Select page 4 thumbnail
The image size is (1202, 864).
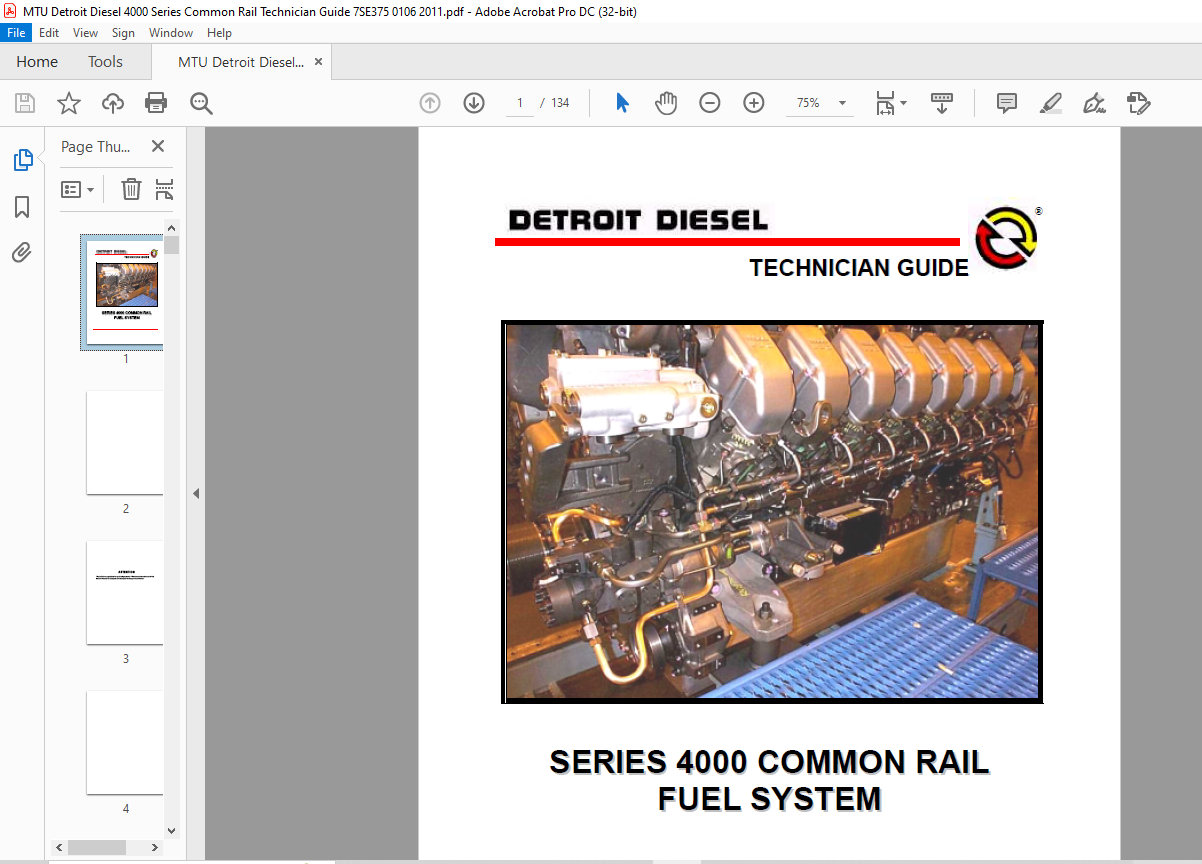click(125, 742)
